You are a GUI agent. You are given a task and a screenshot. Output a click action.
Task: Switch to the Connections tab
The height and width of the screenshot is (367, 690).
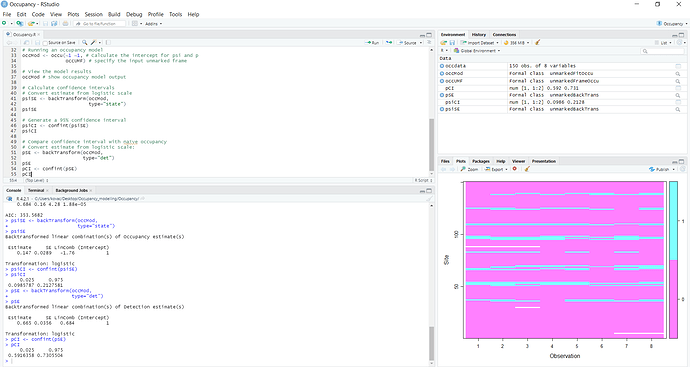click(x=504, y=35)
